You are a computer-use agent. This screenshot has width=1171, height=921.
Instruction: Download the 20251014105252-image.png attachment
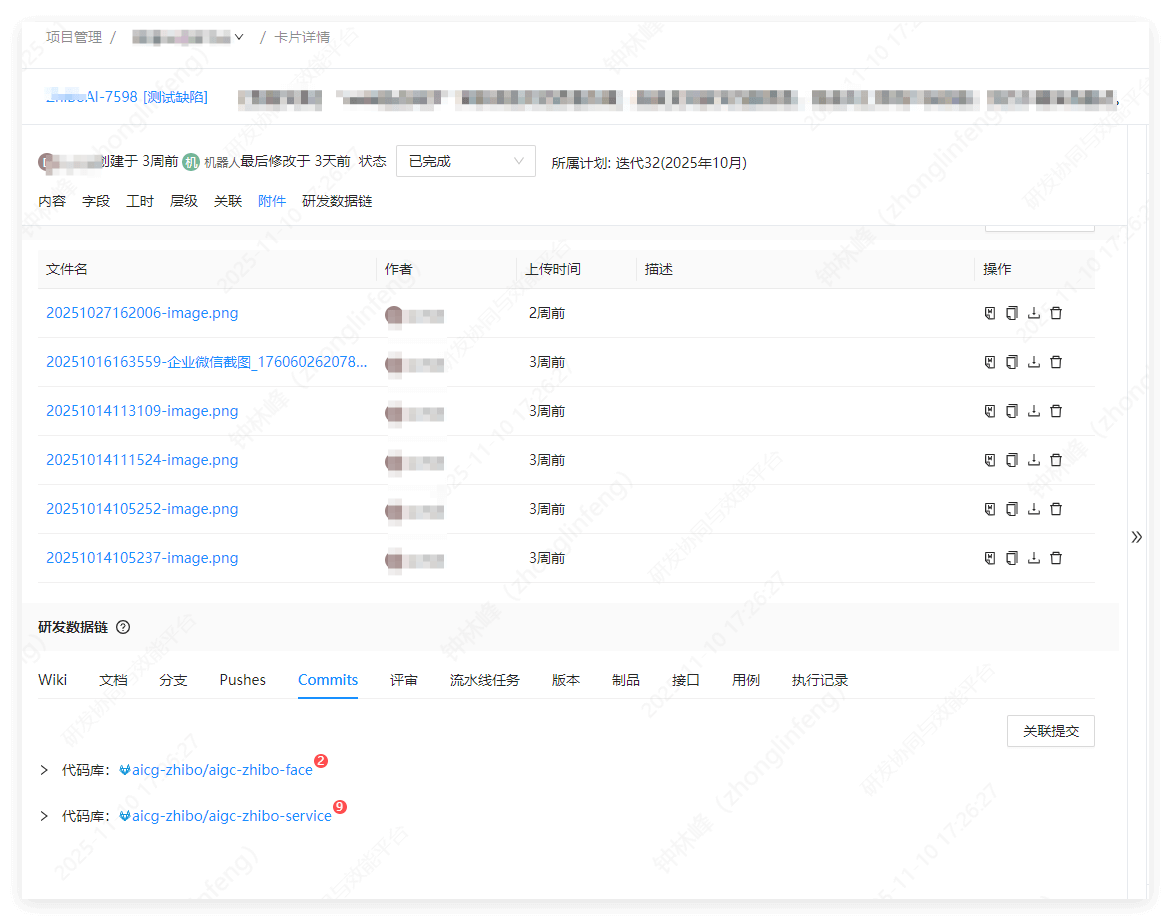[x=1034, y=509]
